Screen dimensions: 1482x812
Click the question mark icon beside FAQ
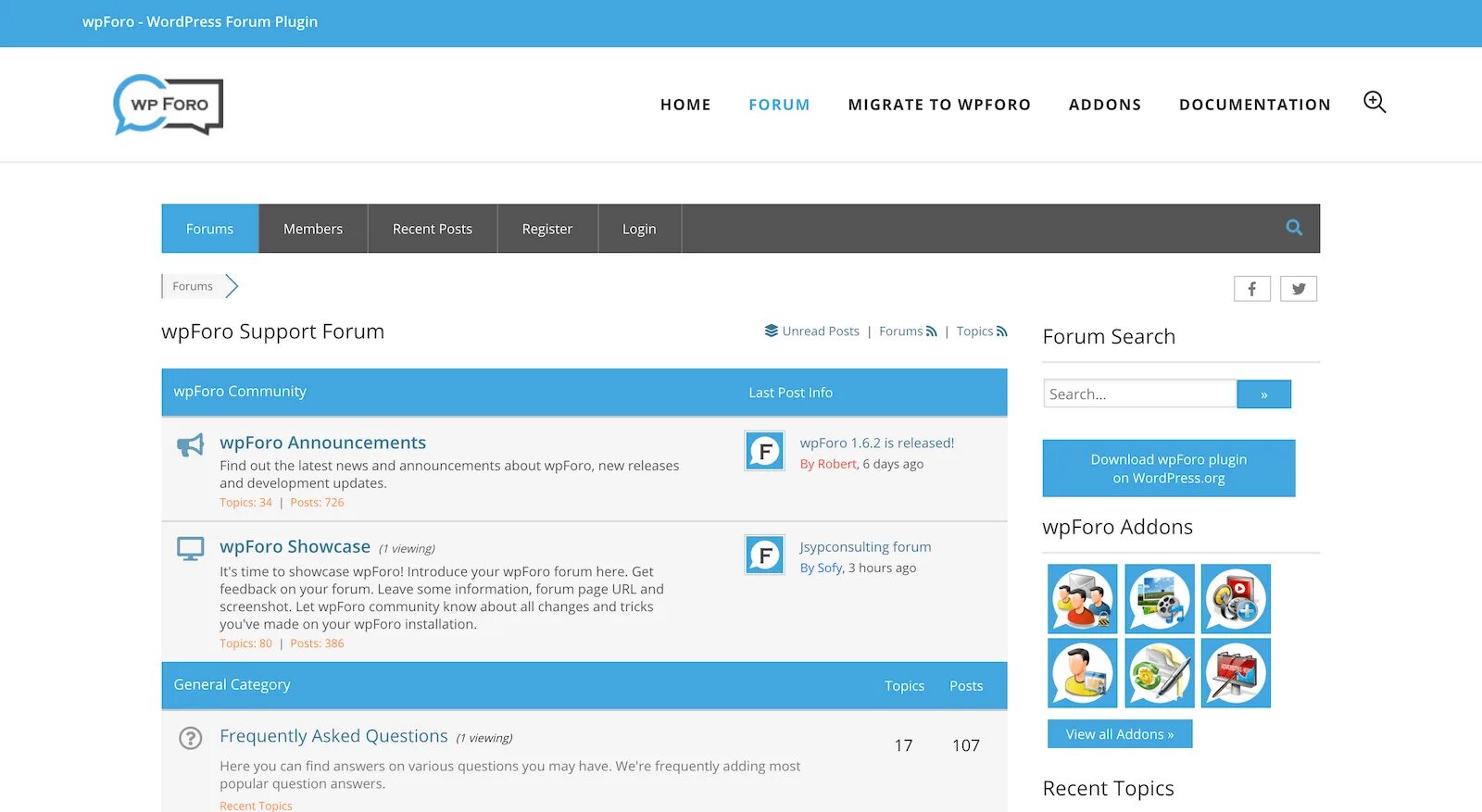tap(190, 738)
